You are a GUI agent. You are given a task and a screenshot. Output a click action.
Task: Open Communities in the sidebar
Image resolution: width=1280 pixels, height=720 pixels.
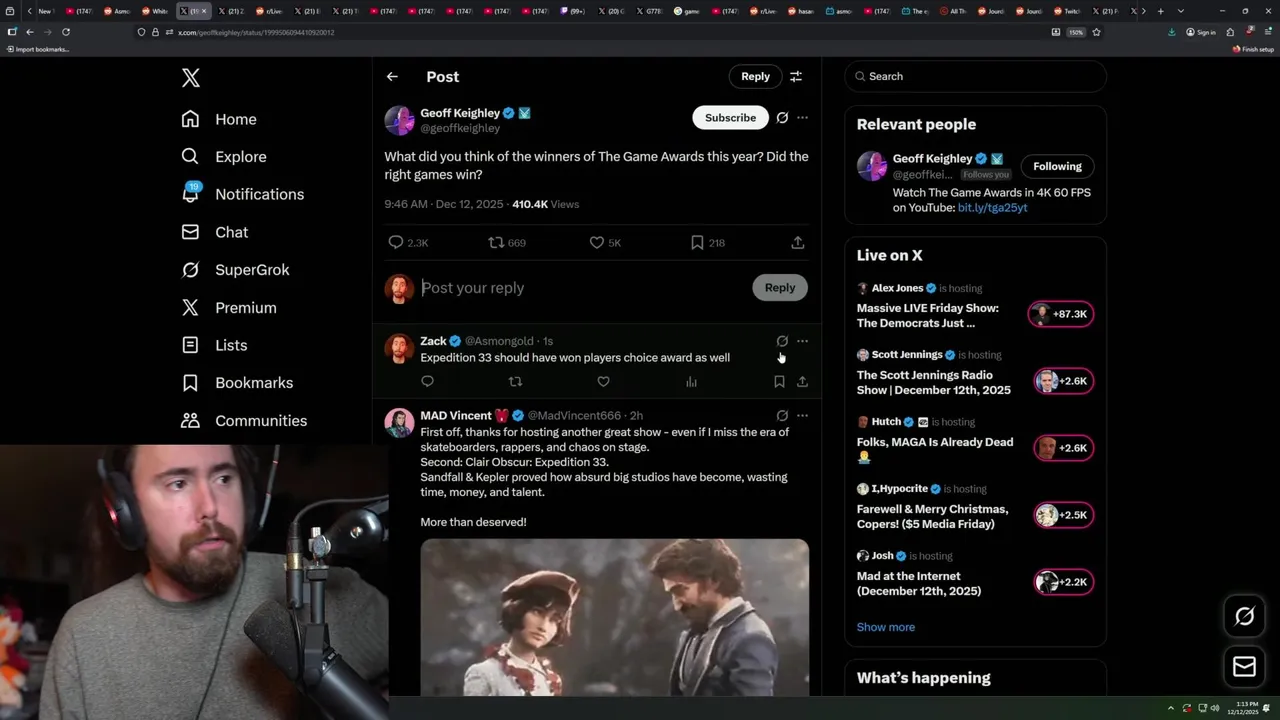(x=244, y=421)
